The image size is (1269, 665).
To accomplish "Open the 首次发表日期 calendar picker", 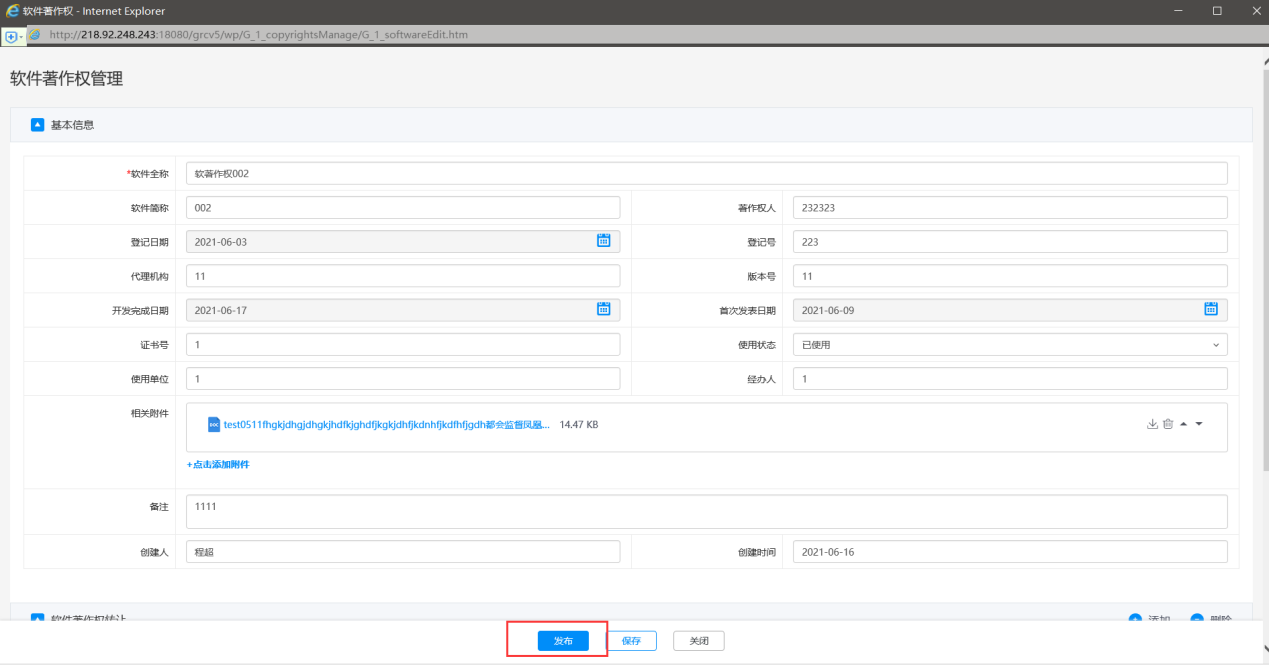I will (1210, 310).
